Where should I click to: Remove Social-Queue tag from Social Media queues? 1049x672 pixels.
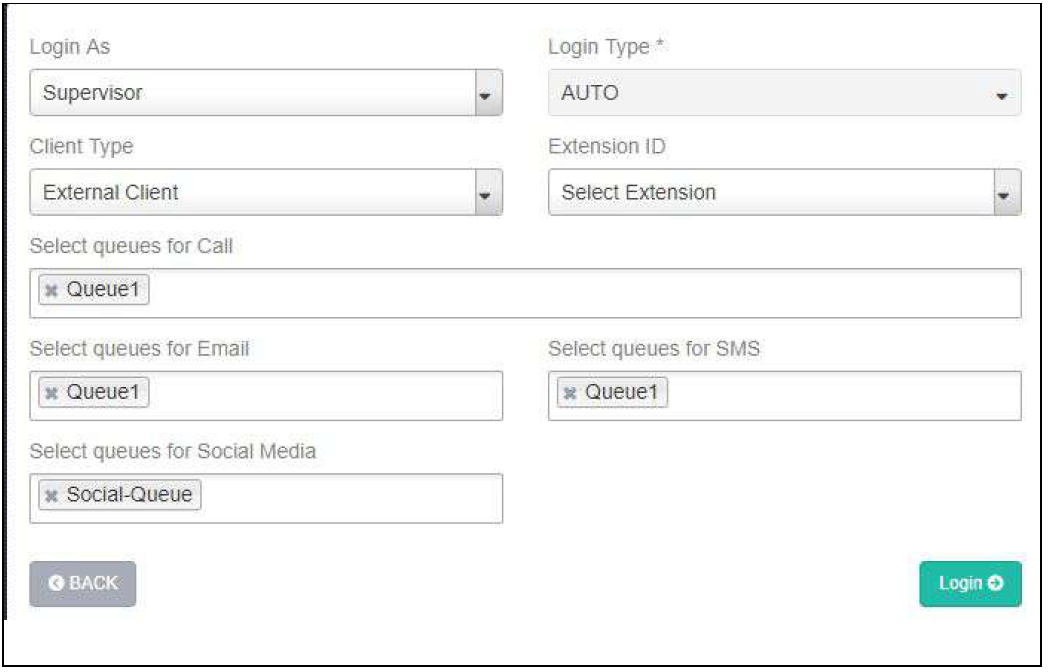click(52, 495)
